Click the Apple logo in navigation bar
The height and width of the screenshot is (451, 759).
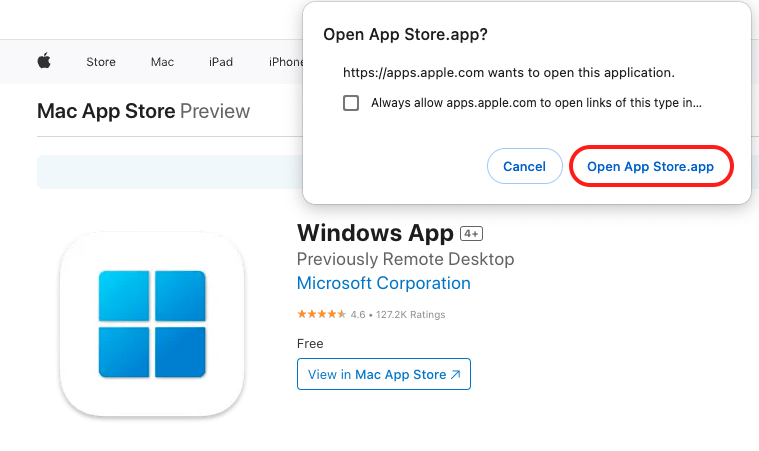[x=44, y=62]
